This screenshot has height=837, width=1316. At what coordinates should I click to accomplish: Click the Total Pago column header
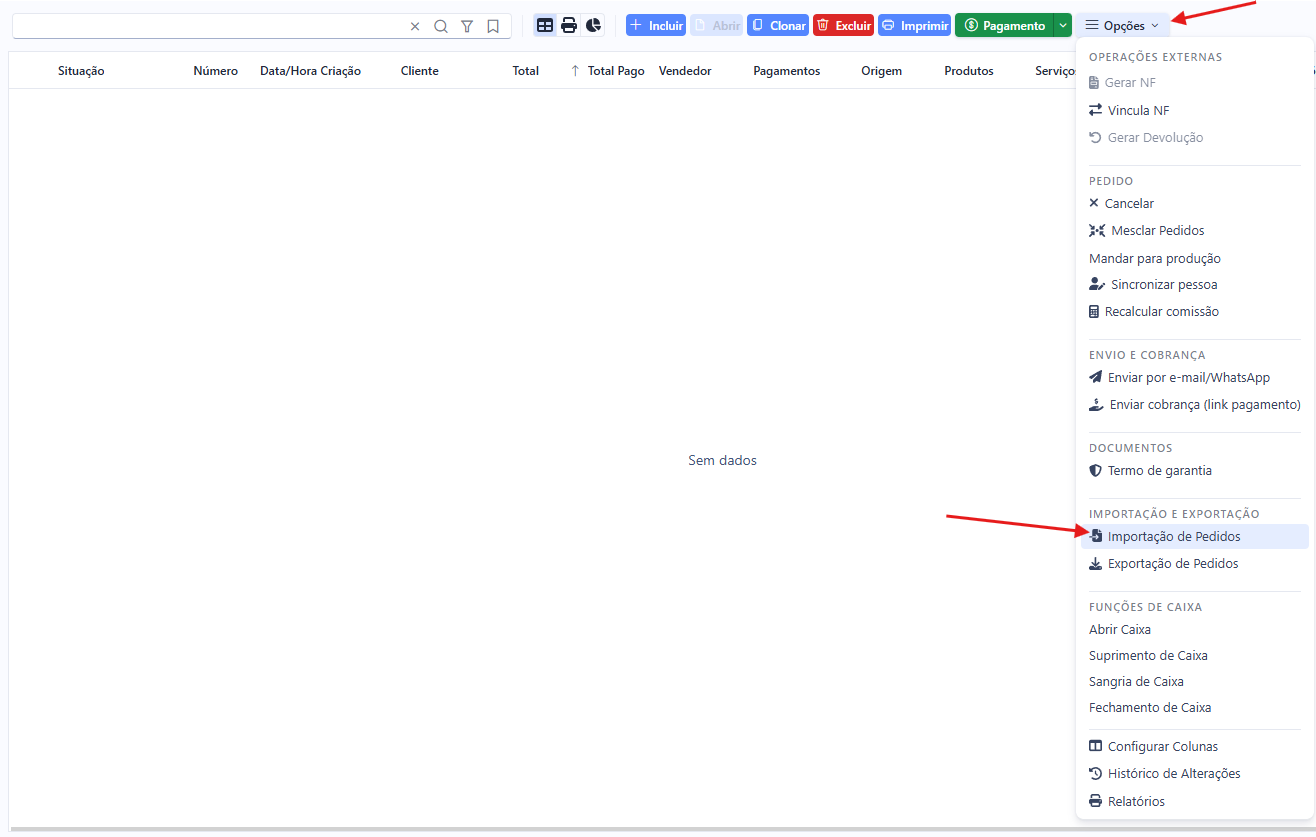pos(616,71)
